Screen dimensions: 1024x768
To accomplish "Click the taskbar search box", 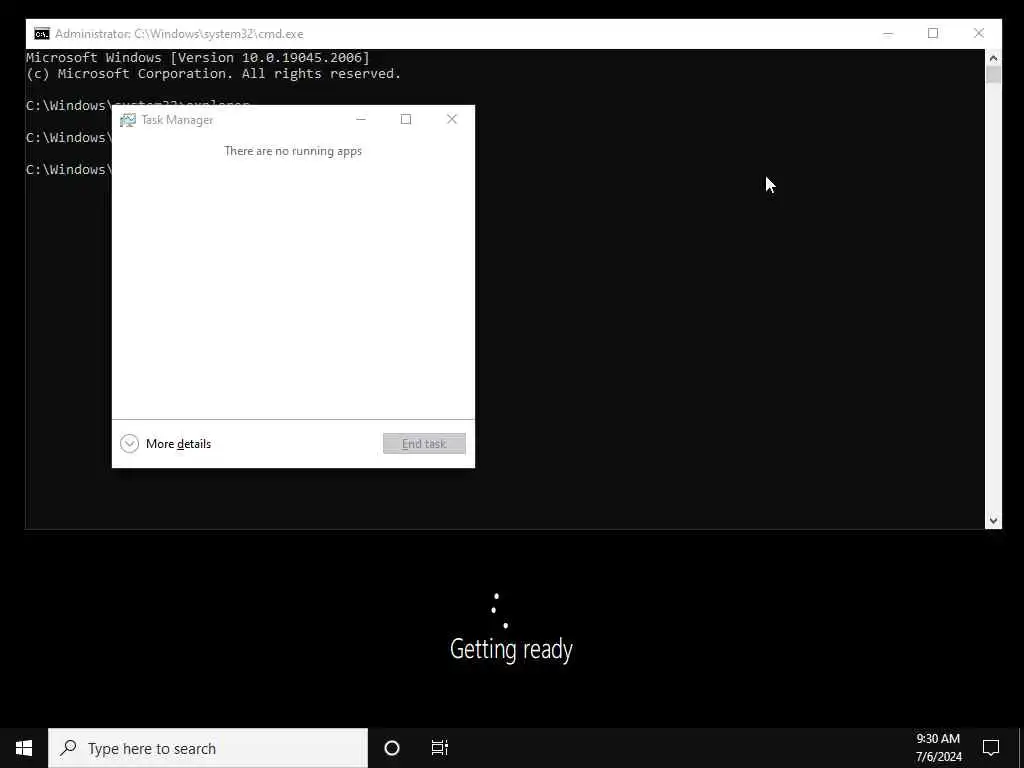I will pos(208,748).
